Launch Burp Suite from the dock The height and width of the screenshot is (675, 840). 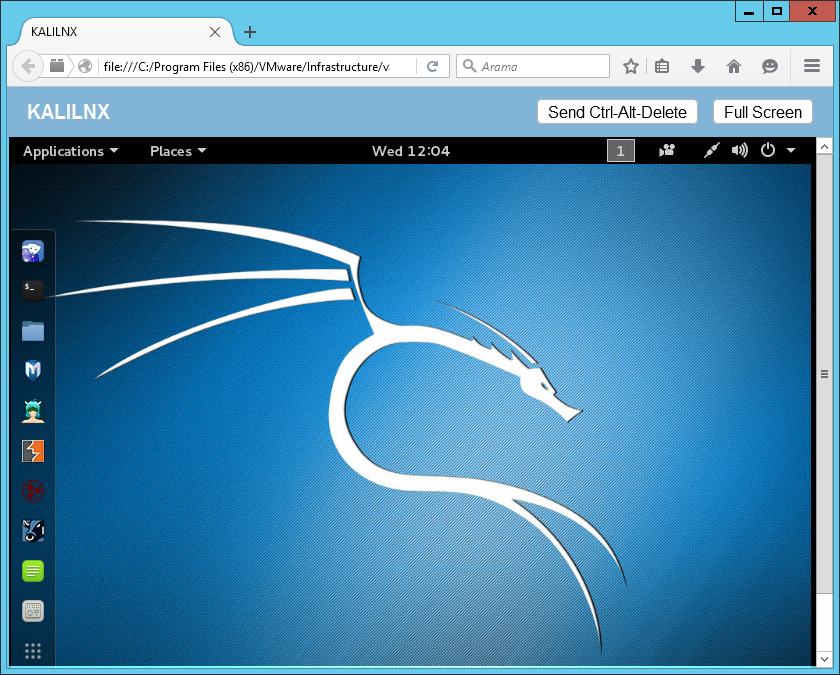[33, 451]
